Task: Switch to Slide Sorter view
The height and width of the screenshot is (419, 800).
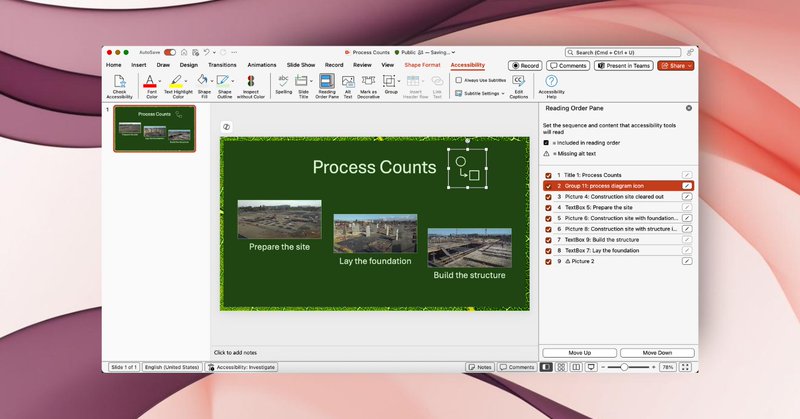Action: click(x=561, y=367)
